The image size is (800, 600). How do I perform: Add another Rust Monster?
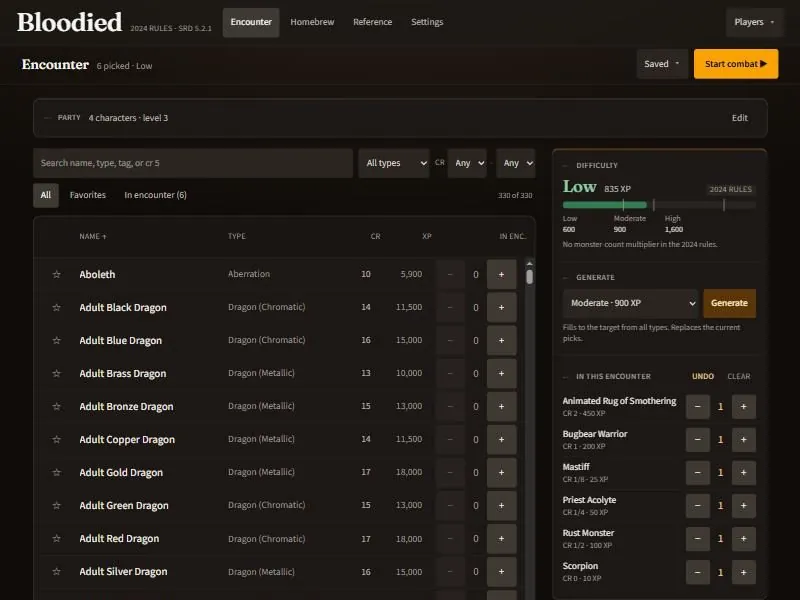(743, 539)
